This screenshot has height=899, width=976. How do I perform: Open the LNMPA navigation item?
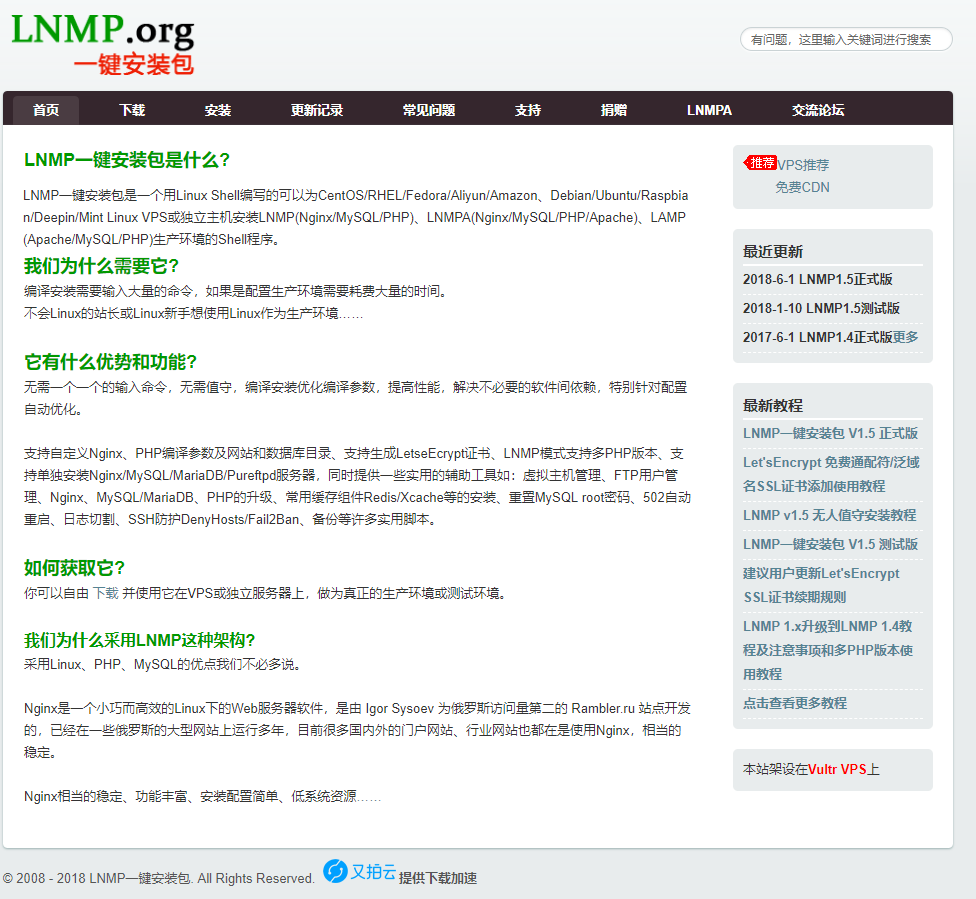pyautogui.click(x=709, y=110)
